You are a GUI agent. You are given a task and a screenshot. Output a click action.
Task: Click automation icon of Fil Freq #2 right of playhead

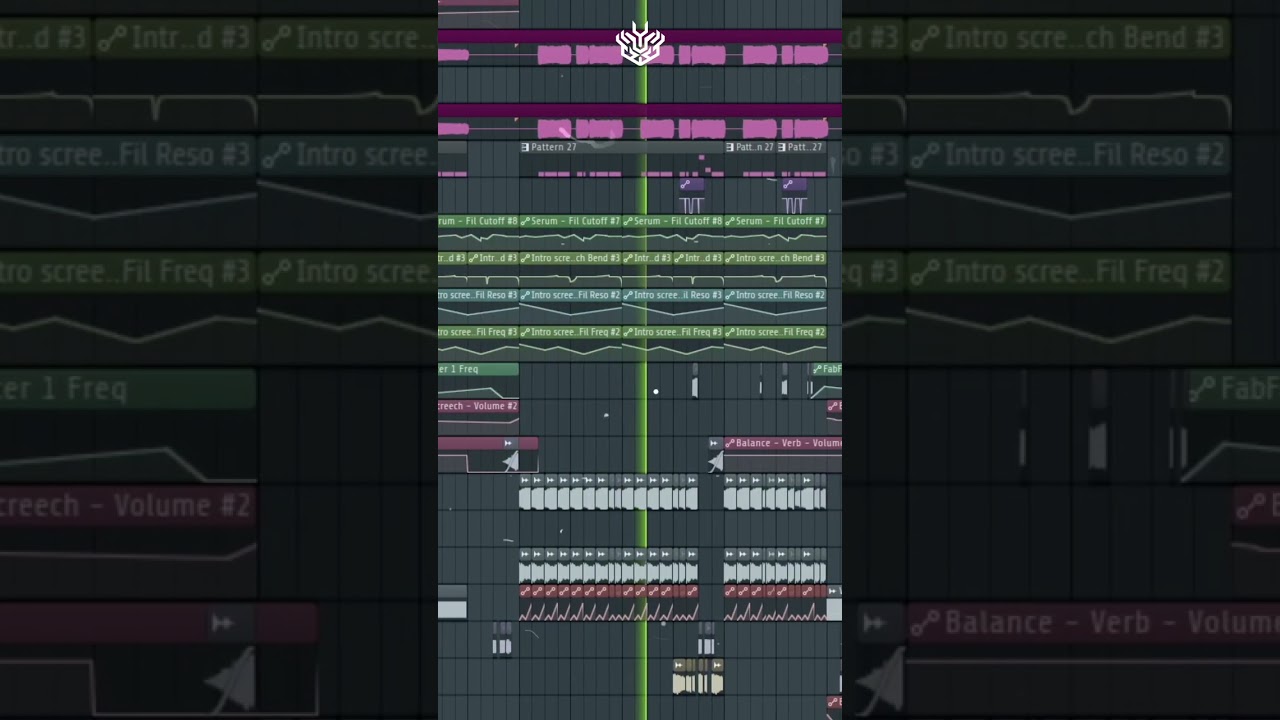pyautogui.click(x=730, y=332)
